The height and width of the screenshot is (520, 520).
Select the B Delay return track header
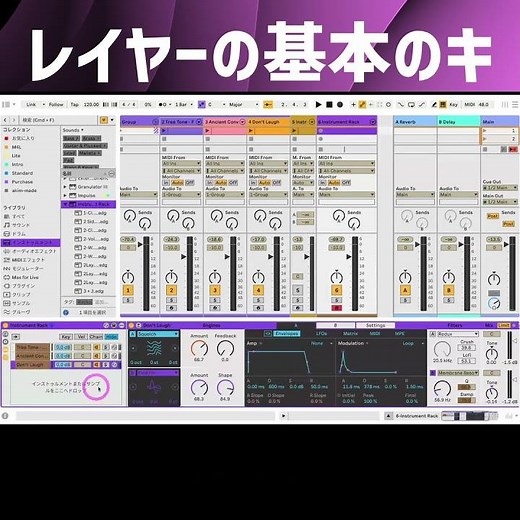(x=459, y=122)
